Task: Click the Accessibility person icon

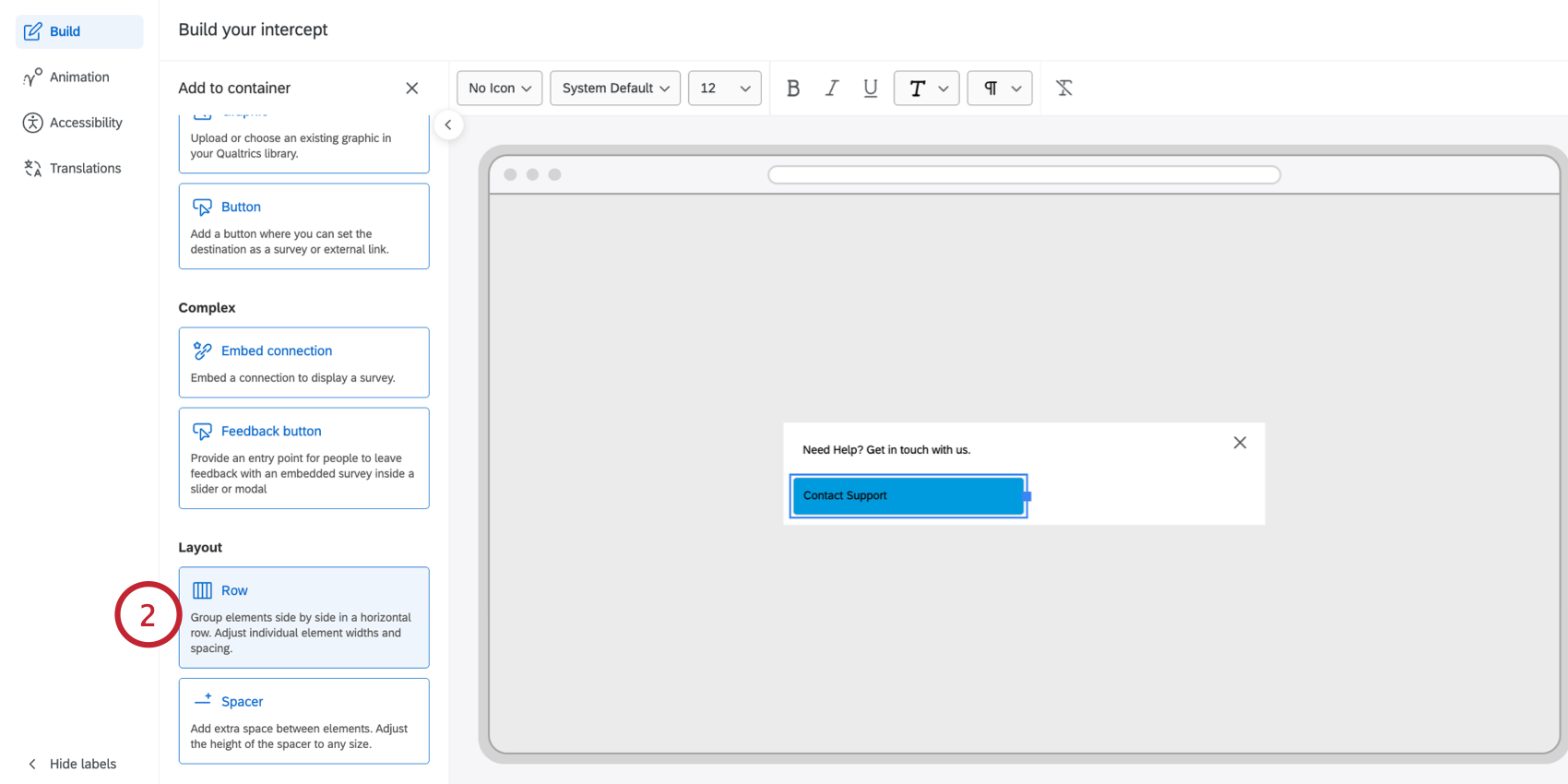Action: (32, 123)
